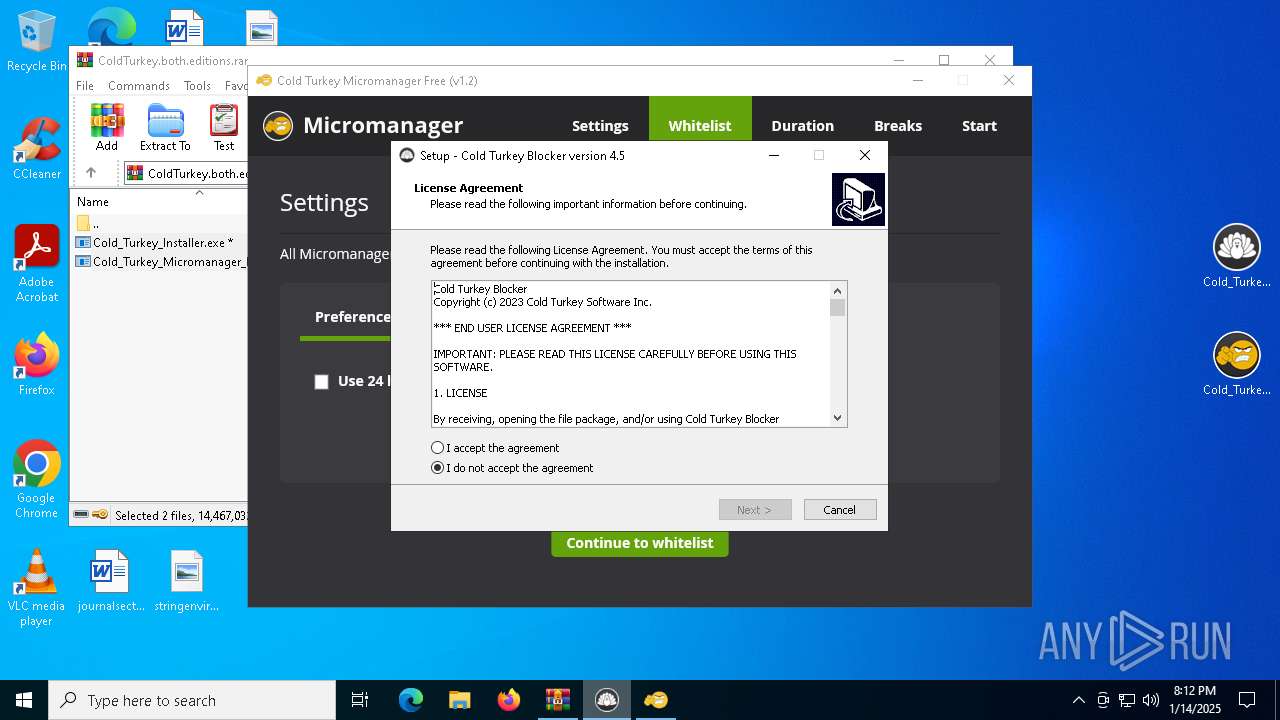1280x720 pixels.
Task: Click the license agreement scrollbar thumb
Action: pyautogui.click(x=838, y=308)
